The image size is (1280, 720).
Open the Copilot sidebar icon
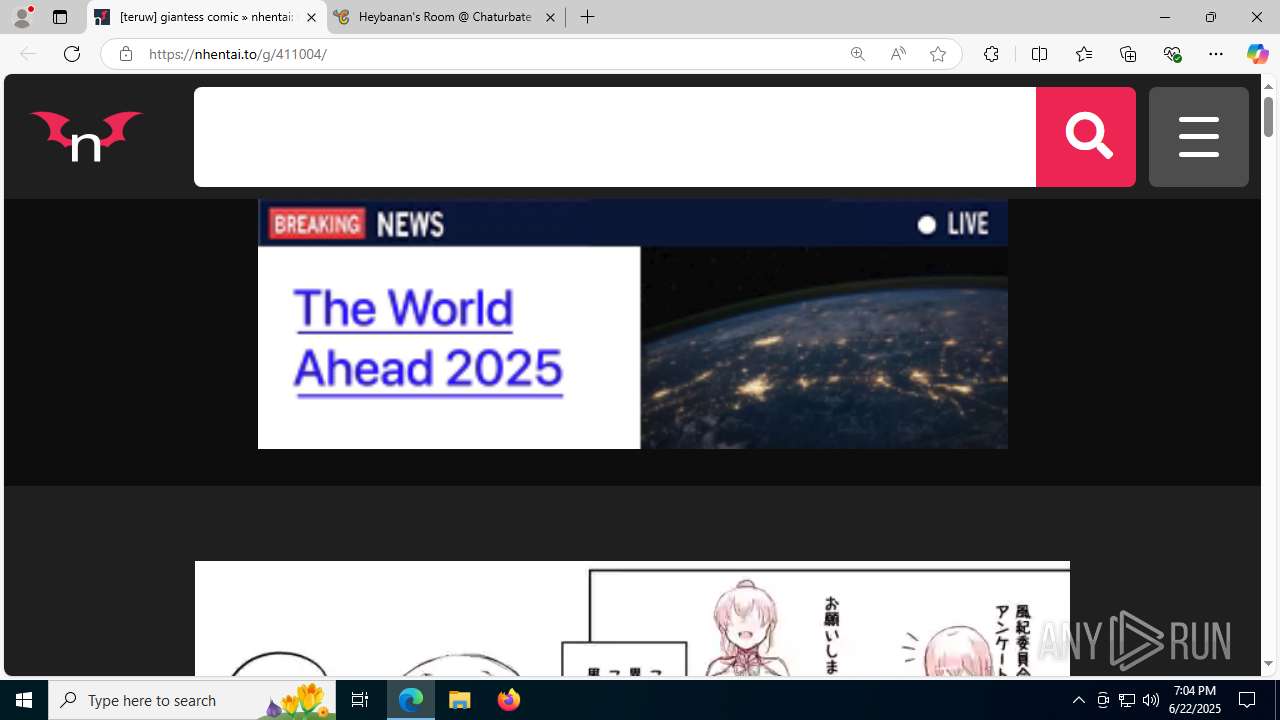(x=1257, y=54)
